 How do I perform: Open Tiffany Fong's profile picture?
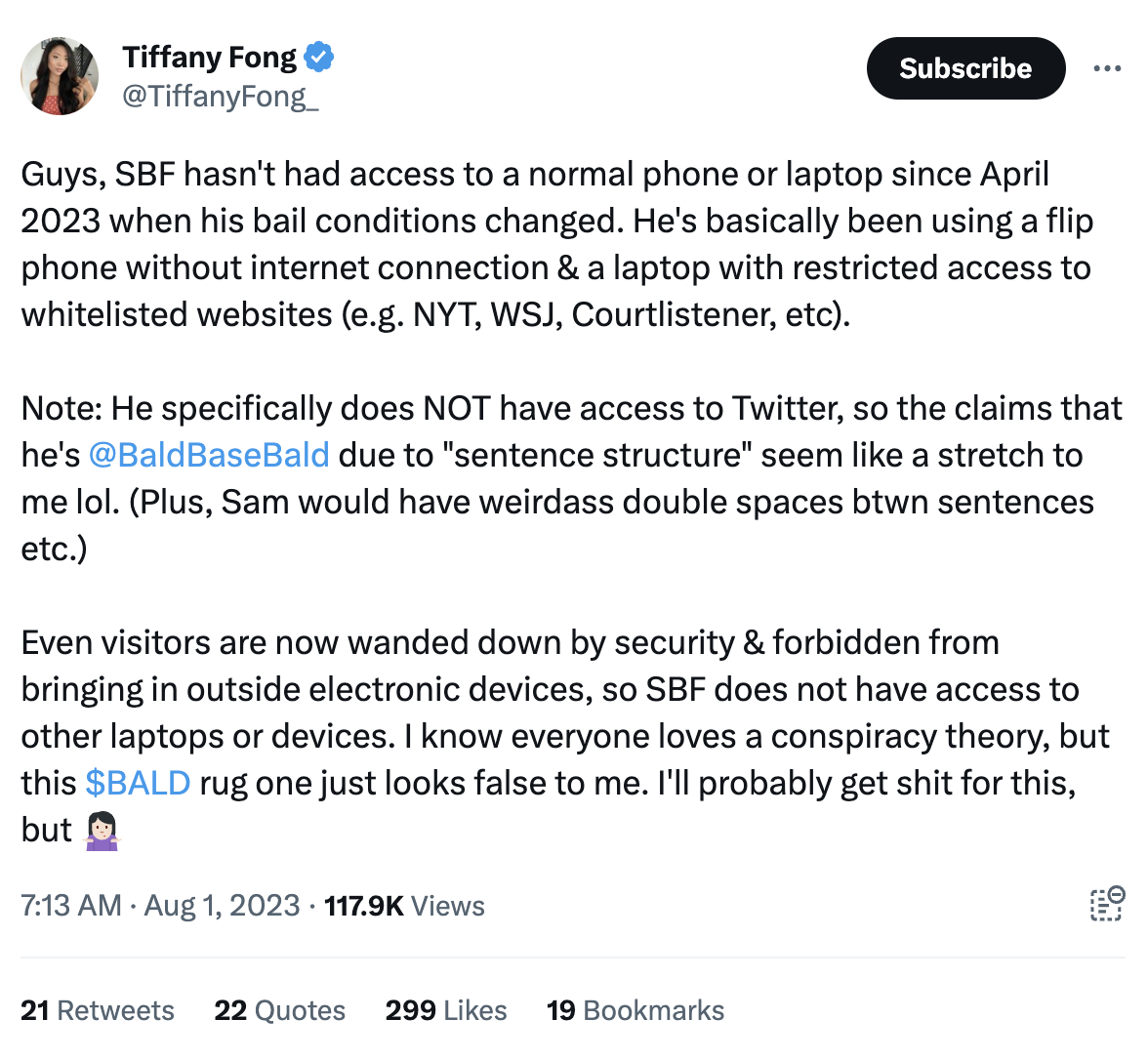pos(60,76)
